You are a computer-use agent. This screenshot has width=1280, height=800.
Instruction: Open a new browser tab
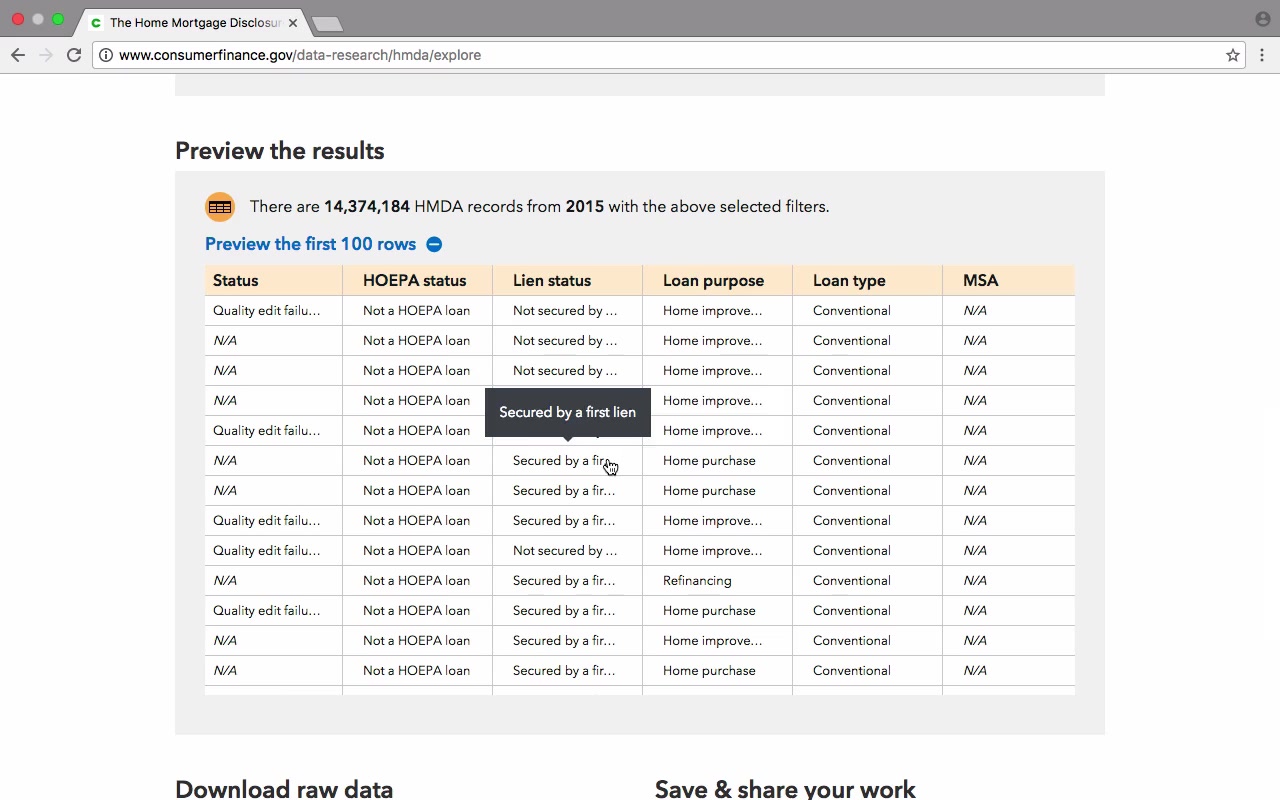tap(327, 23)
